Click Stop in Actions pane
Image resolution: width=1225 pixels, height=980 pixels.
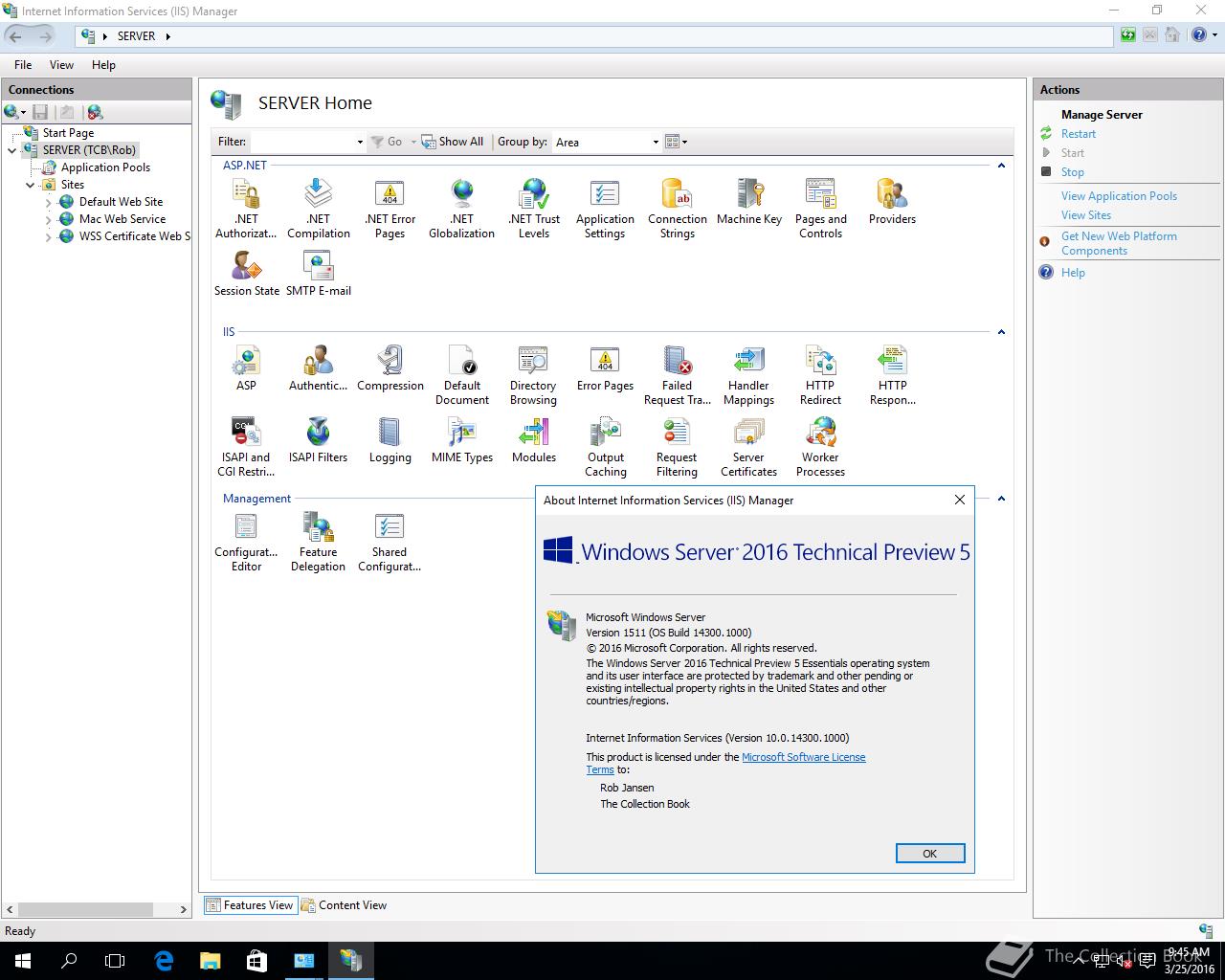pyautogui.click(x=1072, y=172)
